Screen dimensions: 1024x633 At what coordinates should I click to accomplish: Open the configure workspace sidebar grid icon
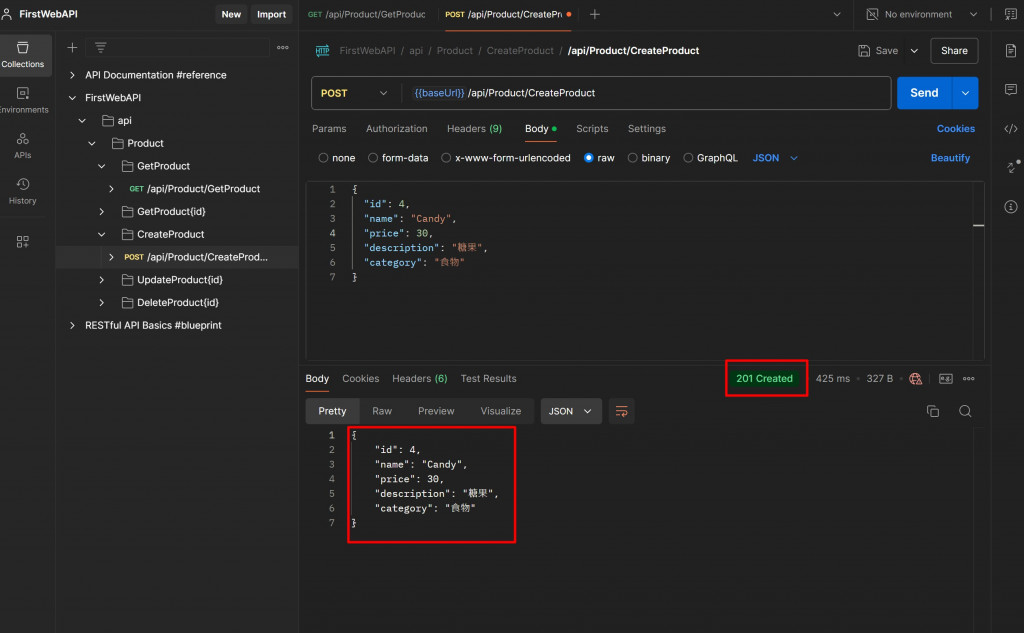click(x=23, y=242)
